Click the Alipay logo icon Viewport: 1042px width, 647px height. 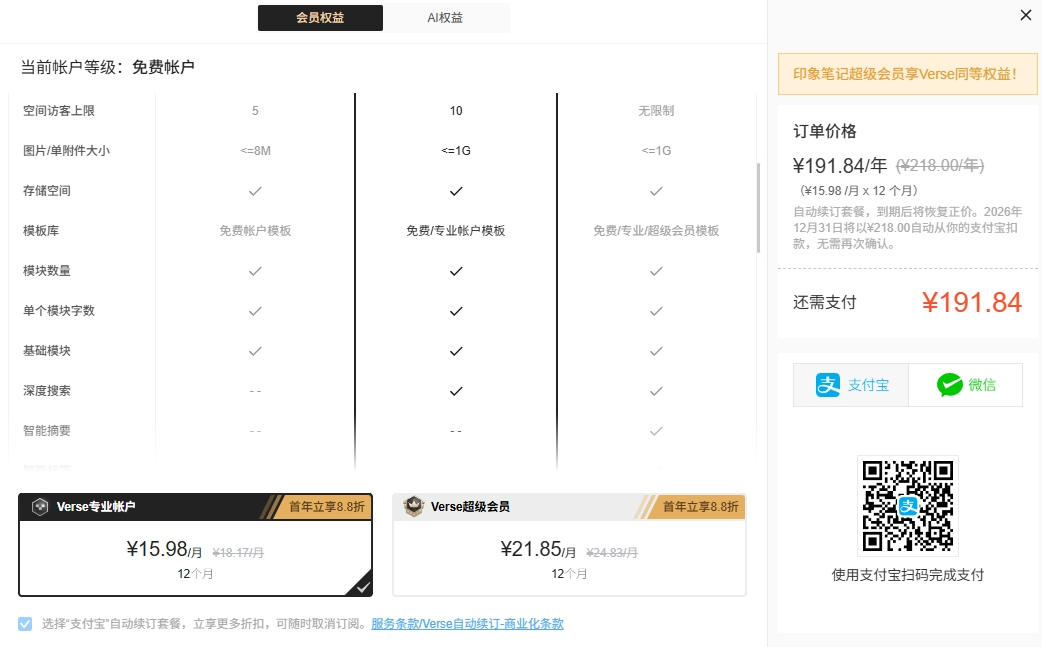click(x=828, y=385)
